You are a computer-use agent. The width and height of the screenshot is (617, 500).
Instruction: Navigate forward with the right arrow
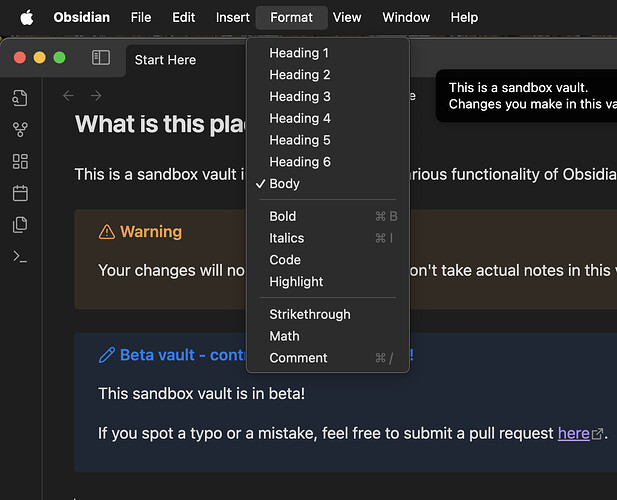pyautogui.click(x=96, y=96)
